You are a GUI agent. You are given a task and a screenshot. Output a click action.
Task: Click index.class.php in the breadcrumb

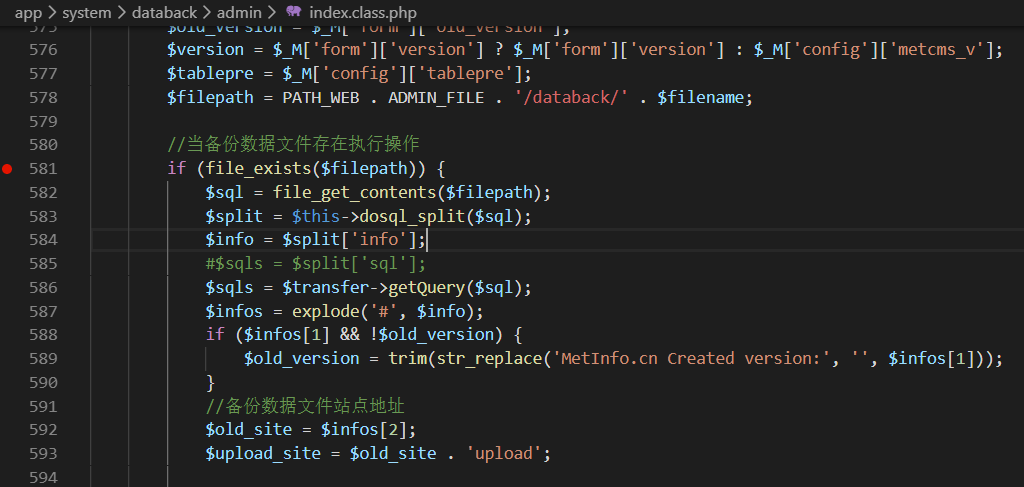pyautogui.click(x=362, y=12)
